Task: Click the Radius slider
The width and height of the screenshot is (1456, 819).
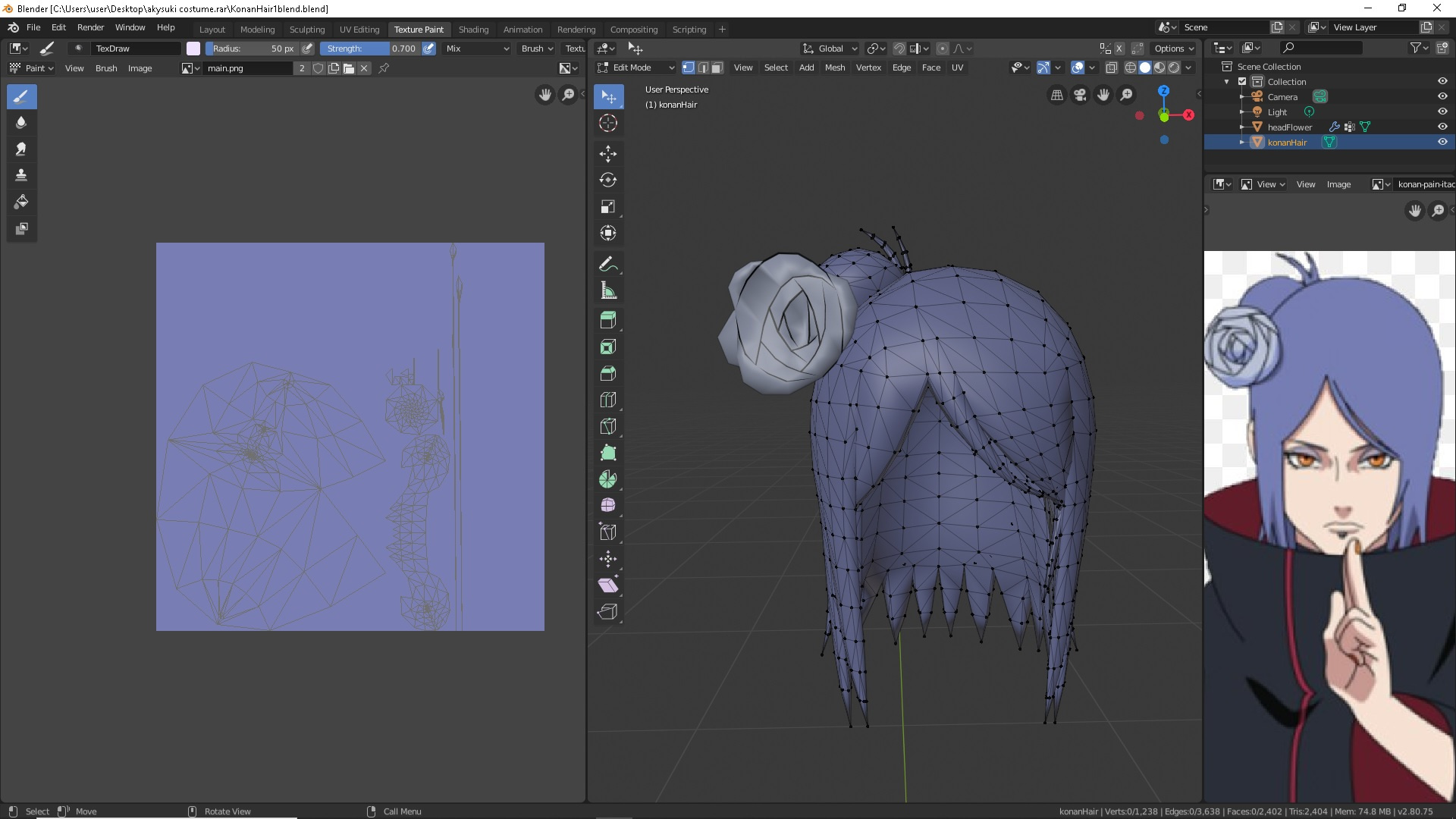Action: click(x=253, y=49)
